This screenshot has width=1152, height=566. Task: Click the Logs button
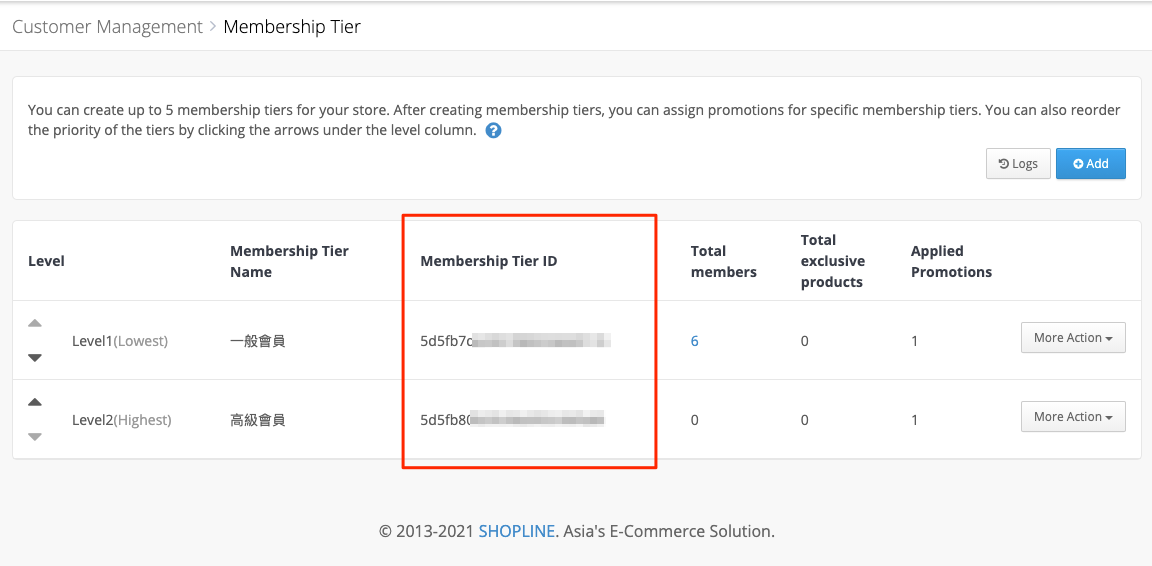(x=1018, y=164)
